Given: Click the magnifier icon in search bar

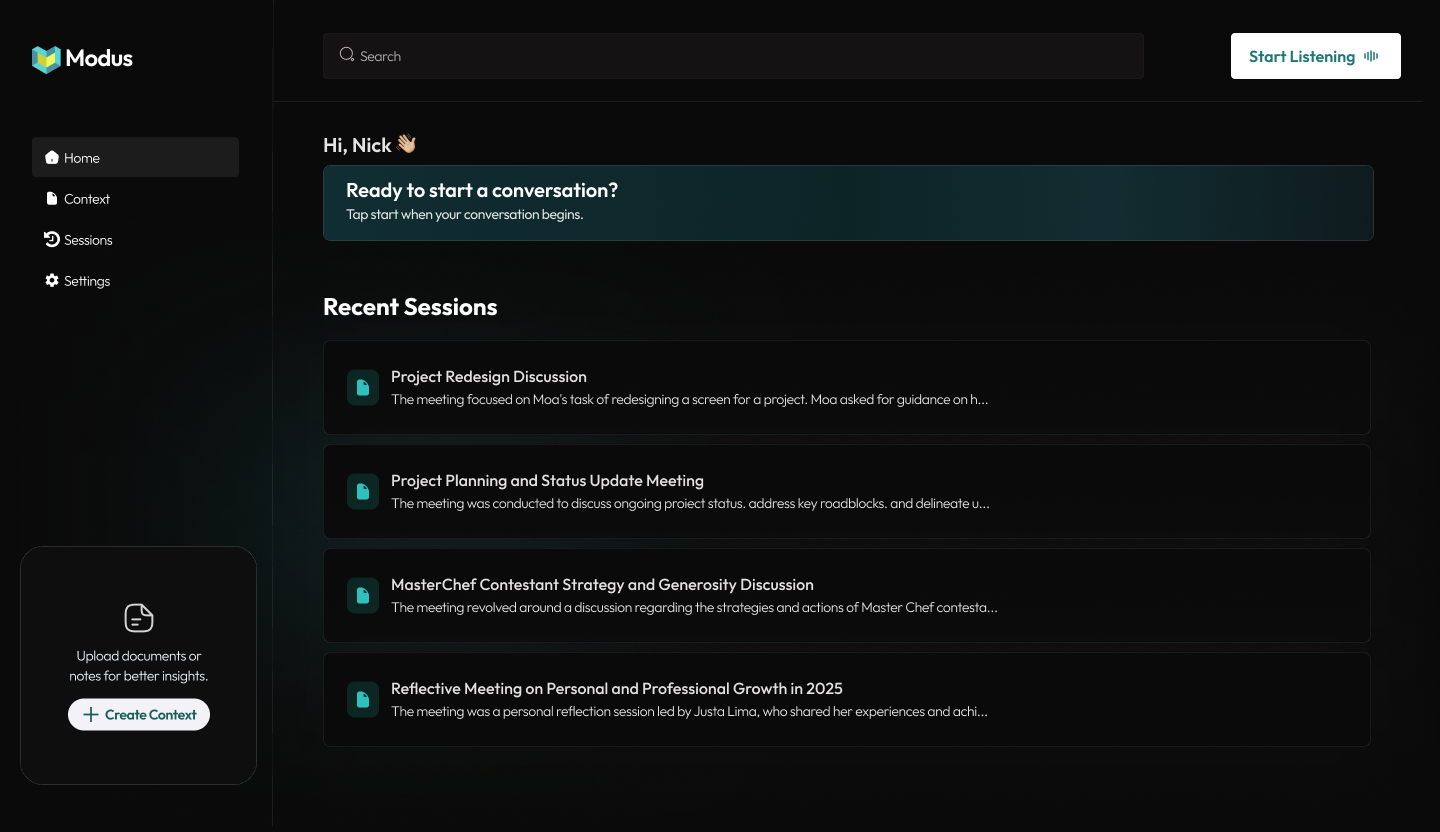Looking at the screenshot, I should pyautogui.click(x=346, y=53).
